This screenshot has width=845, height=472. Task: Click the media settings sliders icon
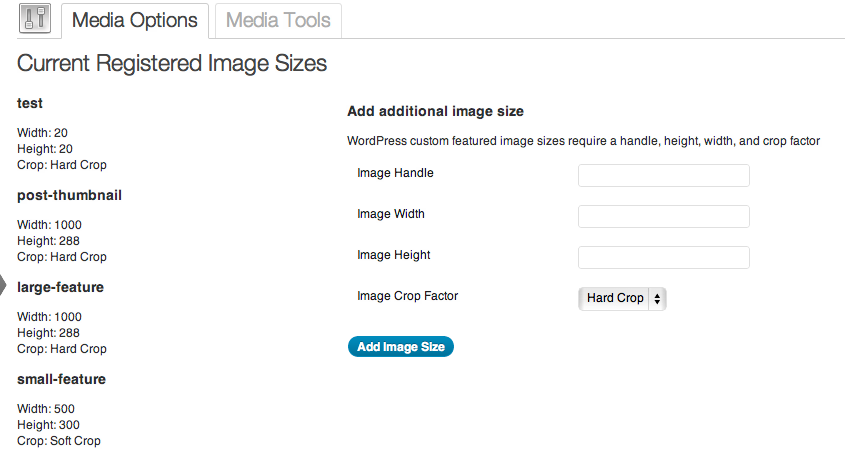[x=35, y=19]
